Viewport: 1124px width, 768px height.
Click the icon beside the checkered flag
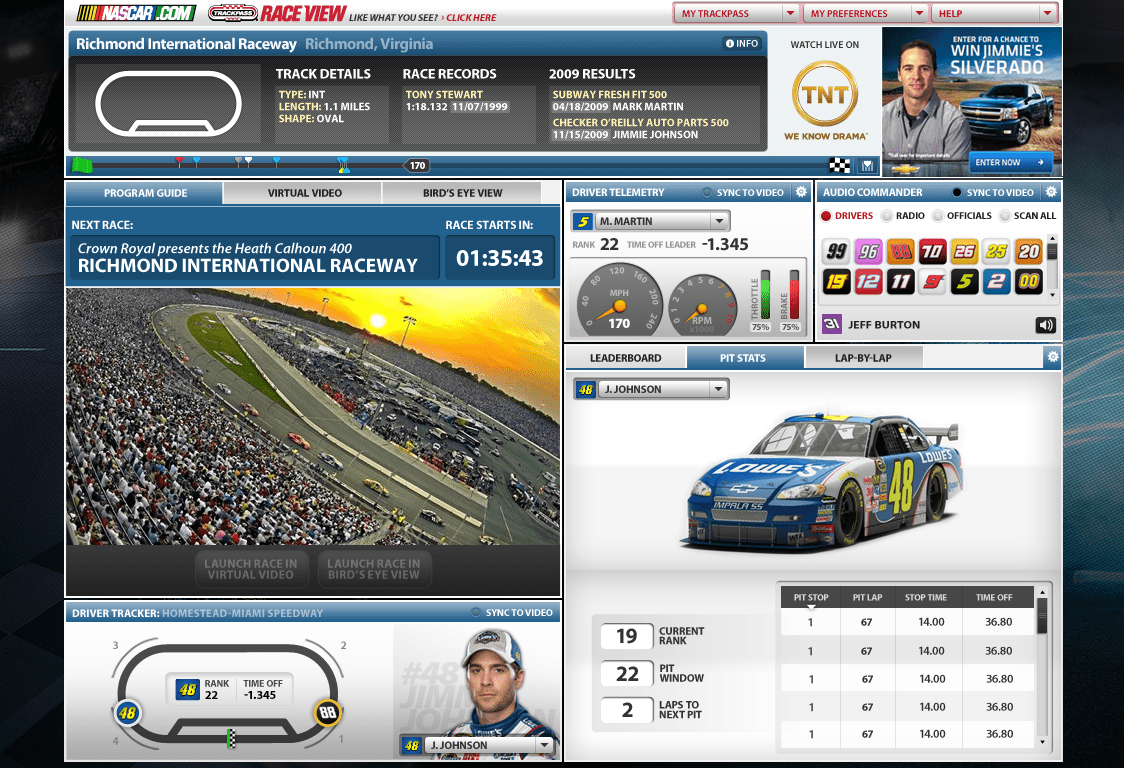(867, 166)
